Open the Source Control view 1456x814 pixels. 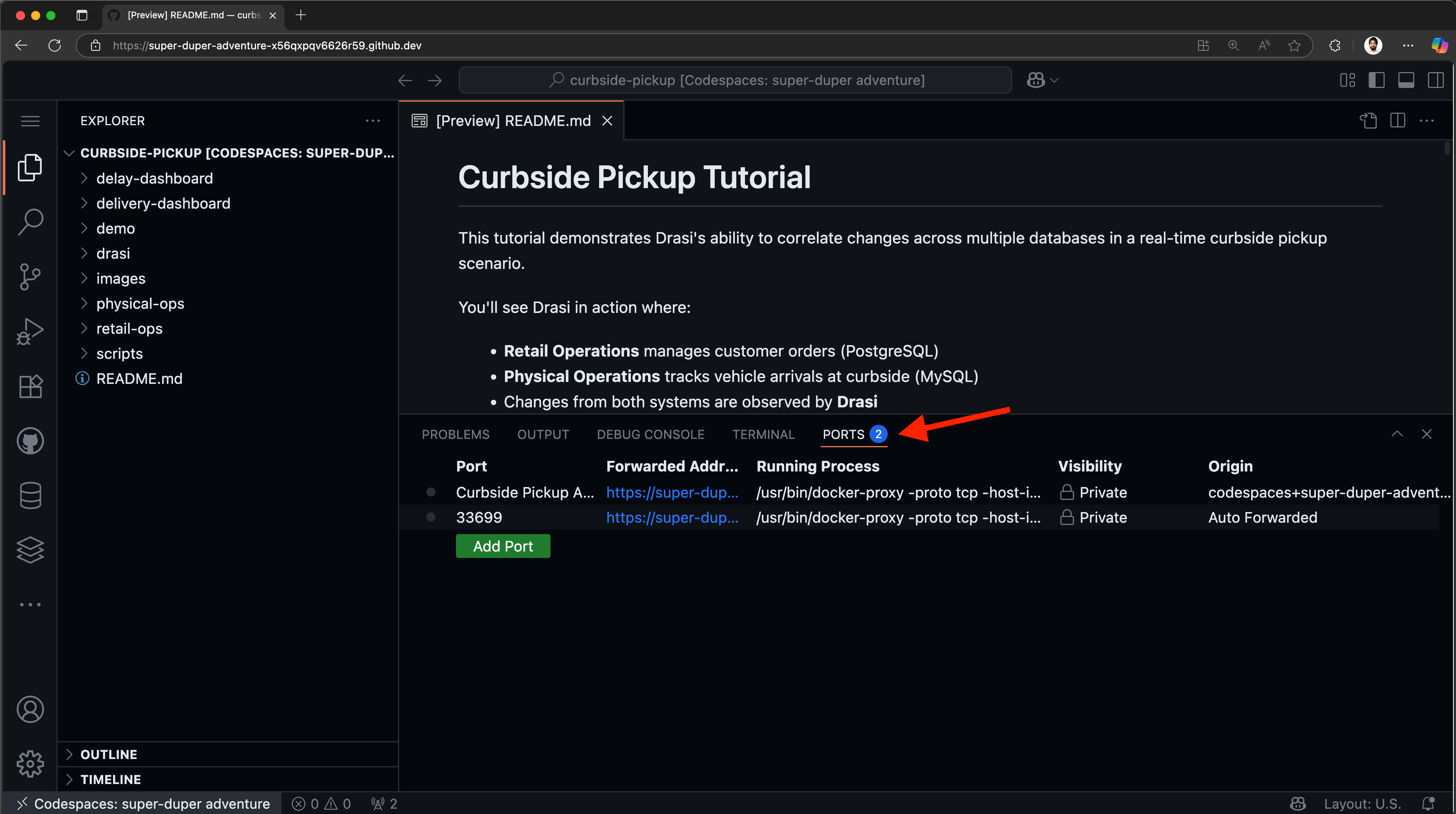pyautogui.click(x=30, y=276)
